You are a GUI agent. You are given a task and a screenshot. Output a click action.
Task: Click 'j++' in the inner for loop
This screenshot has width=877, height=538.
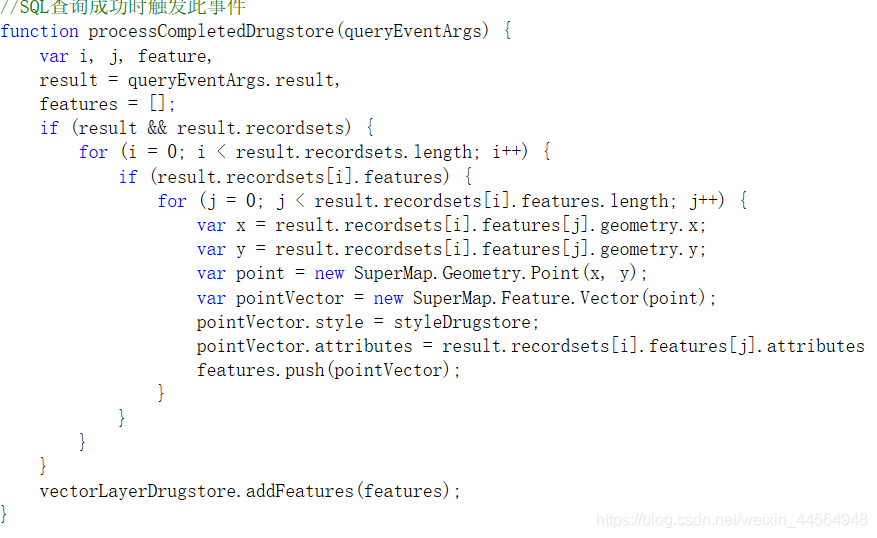point(703,201)
